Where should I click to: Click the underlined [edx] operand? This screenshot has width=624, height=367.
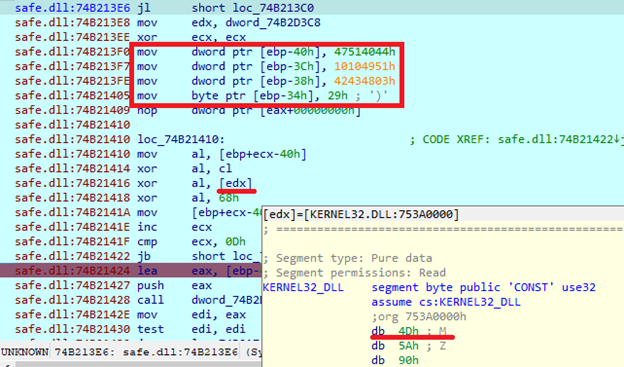coord(236,183)
